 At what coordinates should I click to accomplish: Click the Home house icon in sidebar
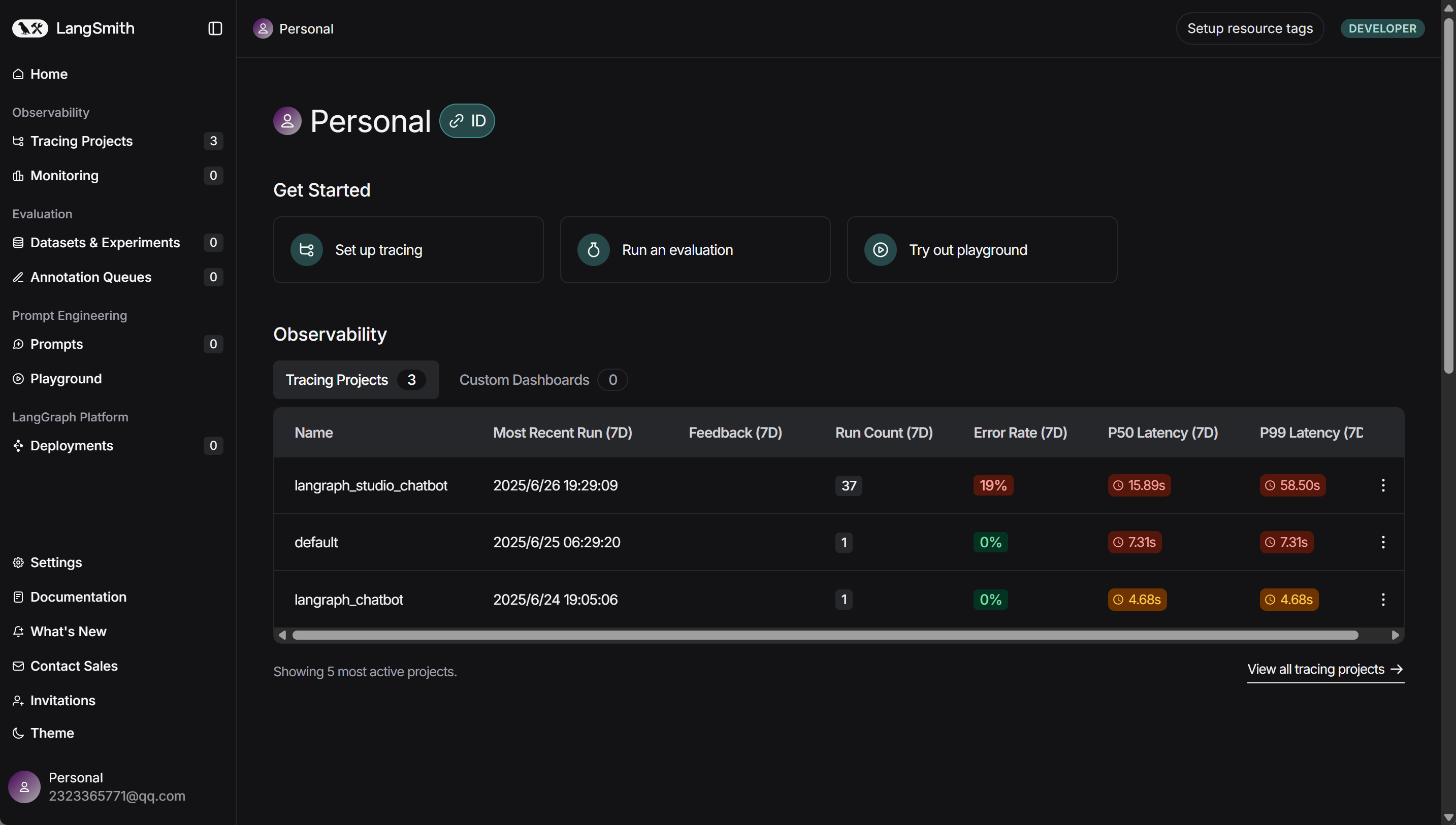pos(18,74)
